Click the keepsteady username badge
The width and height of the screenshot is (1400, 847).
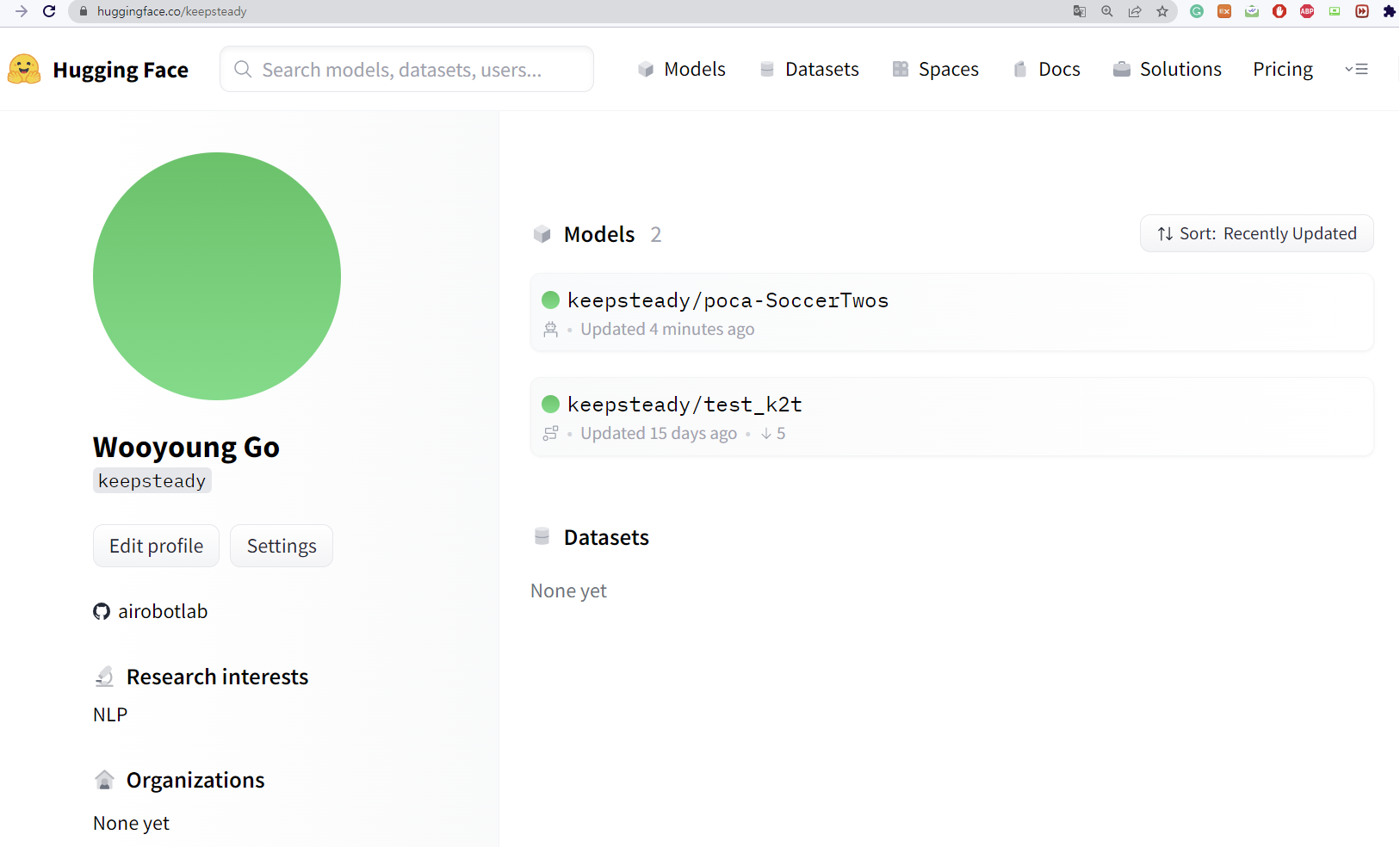point(152,480)
